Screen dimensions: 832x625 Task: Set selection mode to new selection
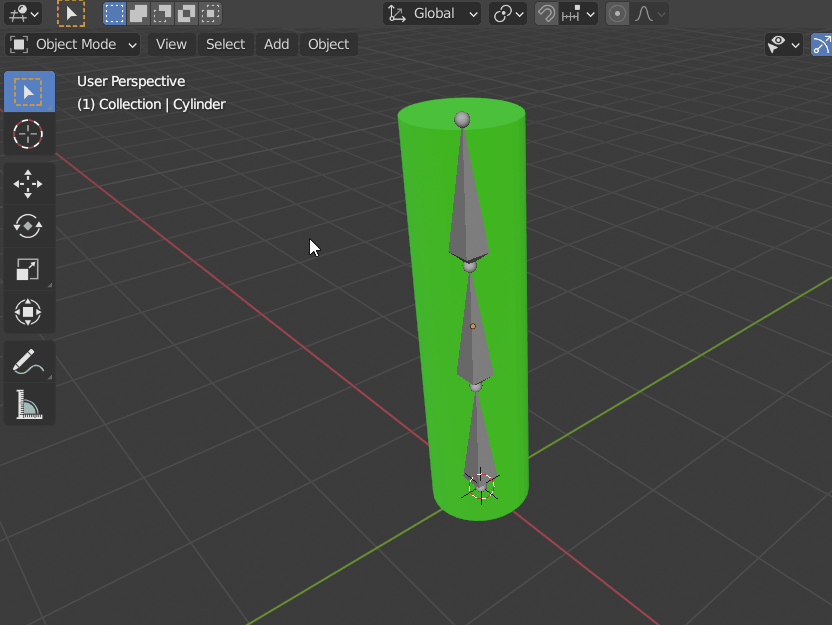pos(114,13)
